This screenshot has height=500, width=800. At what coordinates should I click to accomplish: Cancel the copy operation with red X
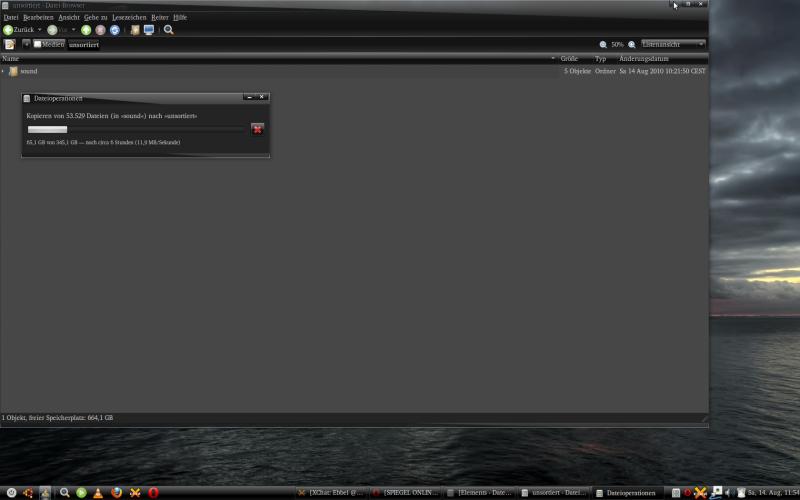258,129
